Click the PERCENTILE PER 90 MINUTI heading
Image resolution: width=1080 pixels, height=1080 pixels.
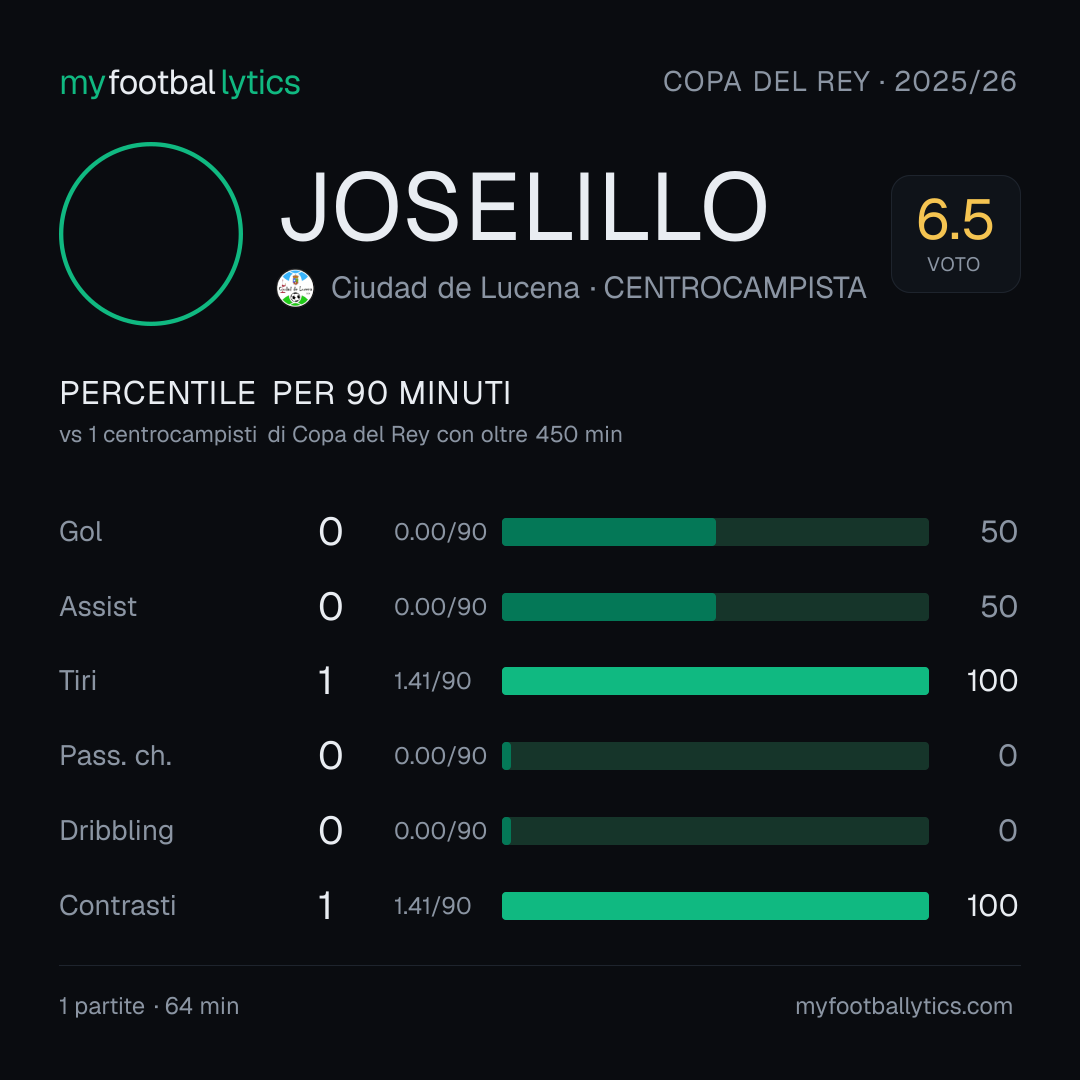pyautogui.click(x=285, y=393)
